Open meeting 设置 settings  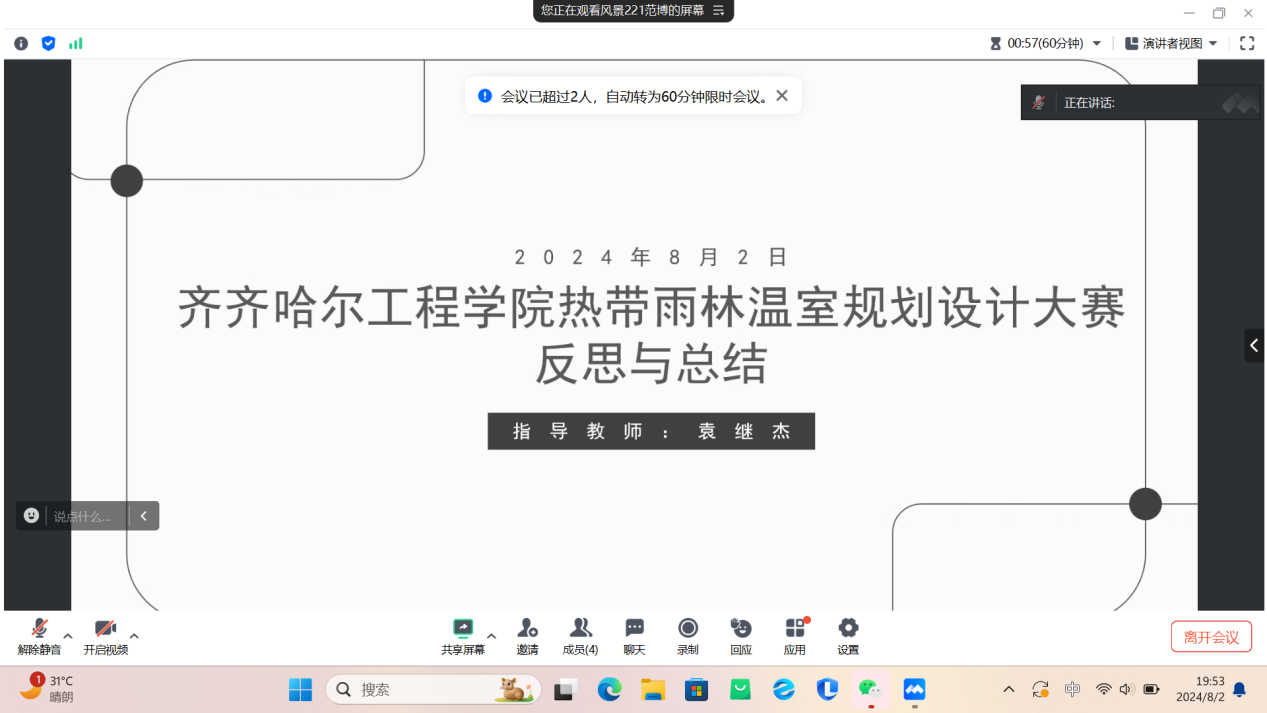(x=848, y=635)
